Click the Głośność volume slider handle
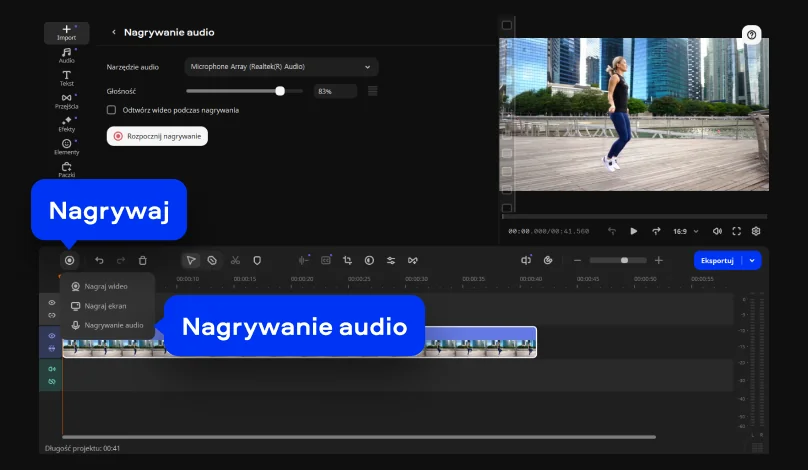This screenshot has height=470, width=808. [x=280, y=91]
